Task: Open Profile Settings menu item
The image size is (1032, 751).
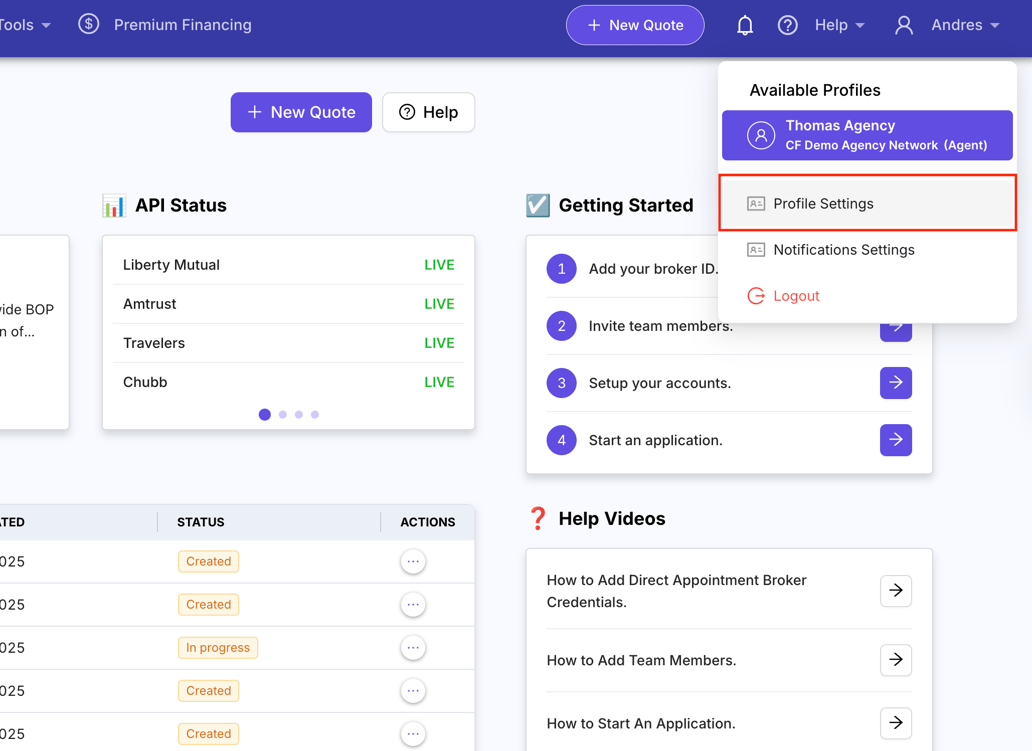Action: (867, 203)
